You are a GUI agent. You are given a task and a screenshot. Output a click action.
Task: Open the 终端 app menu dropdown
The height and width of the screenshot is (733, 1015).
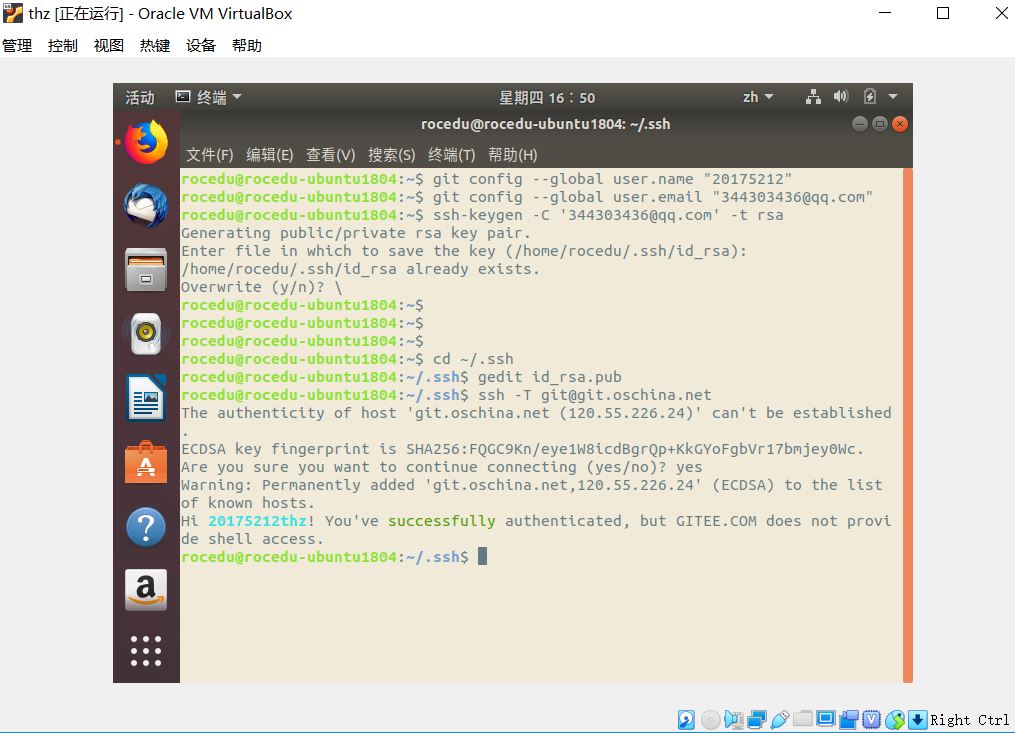click(x=208, y=97)
